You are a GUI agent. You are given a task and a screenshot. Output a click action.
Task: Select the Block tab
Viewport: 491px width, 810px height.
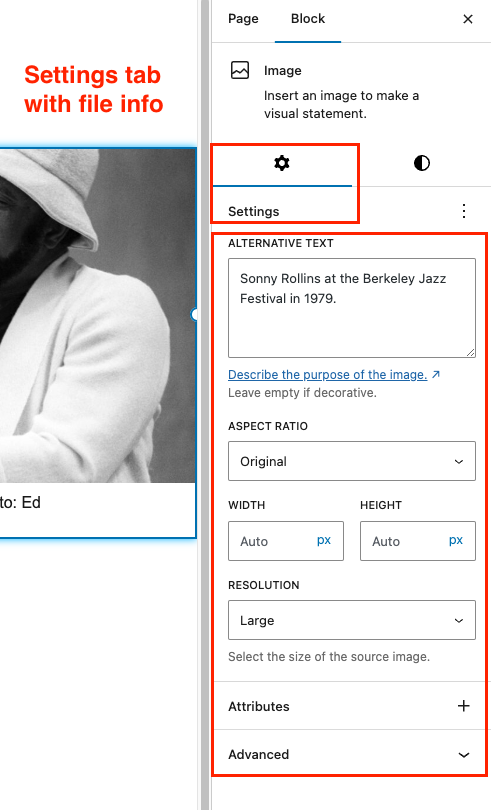click(308, 19)
